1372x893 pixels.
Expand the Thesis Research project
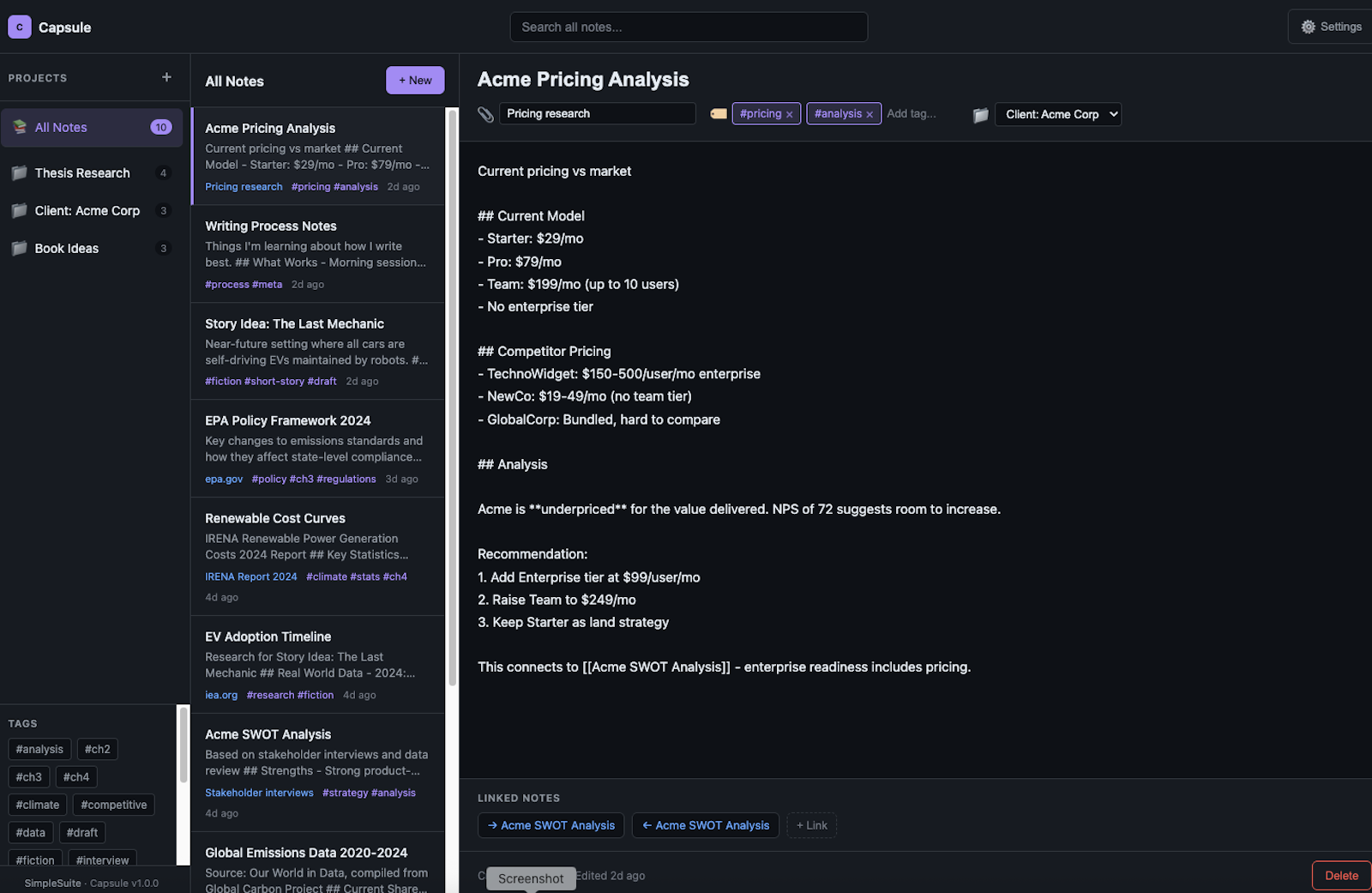click(81, 172)
